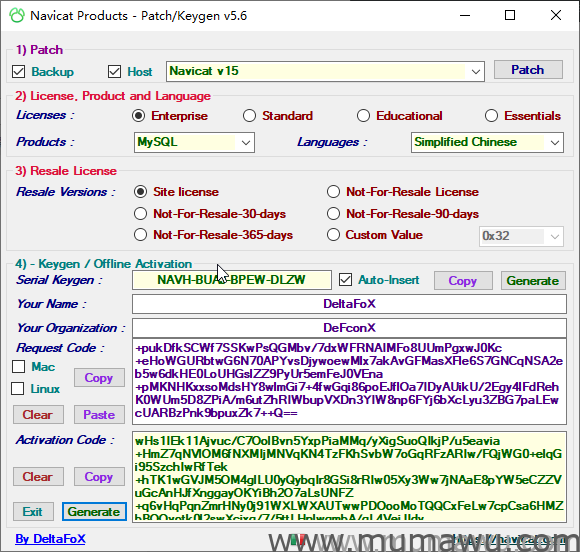Click inside the Activation Code text box
The height and width of the screenshot is (552, 580).
coord(349,477)
